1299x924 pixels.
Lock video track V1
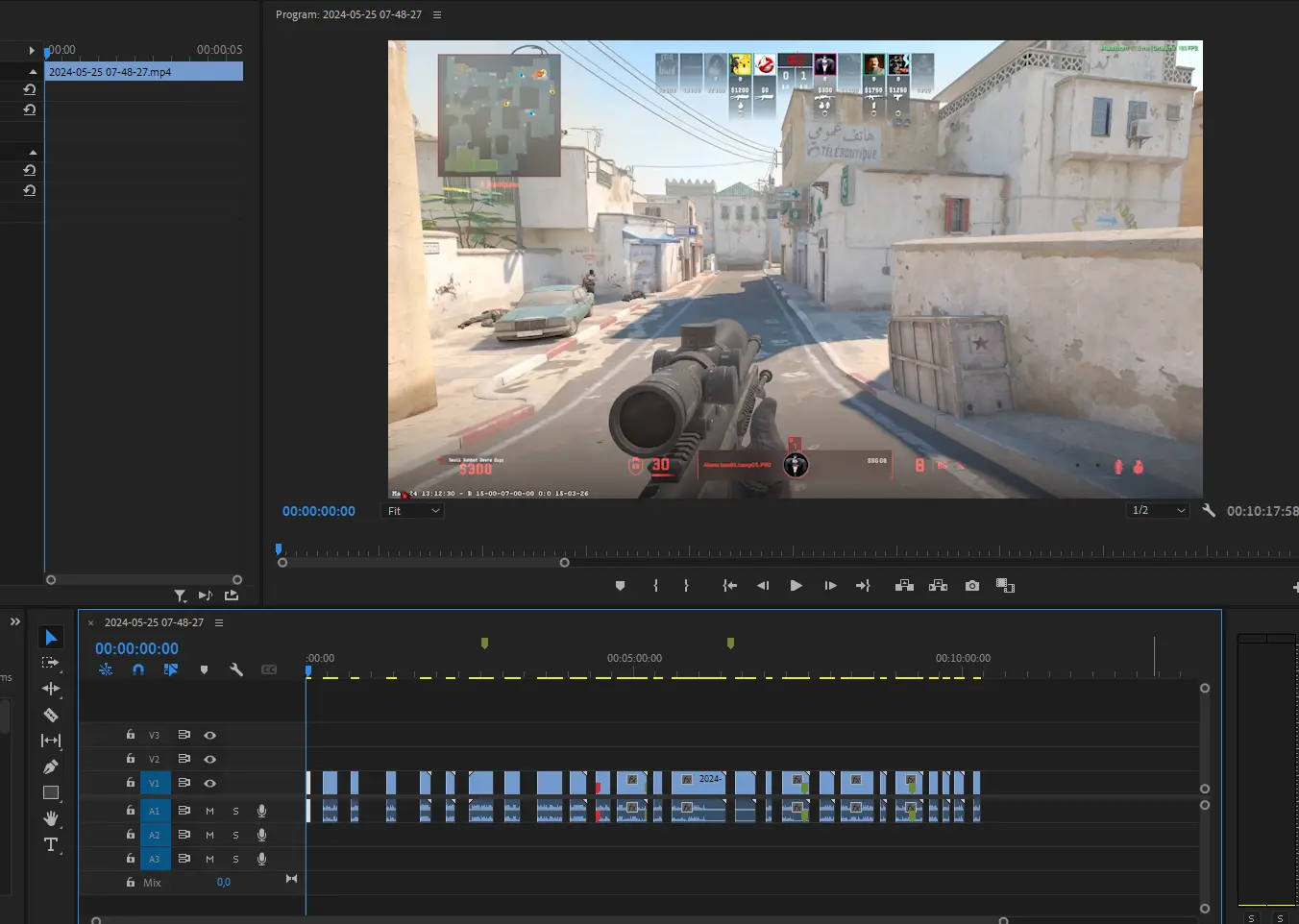tap(131, 783)
